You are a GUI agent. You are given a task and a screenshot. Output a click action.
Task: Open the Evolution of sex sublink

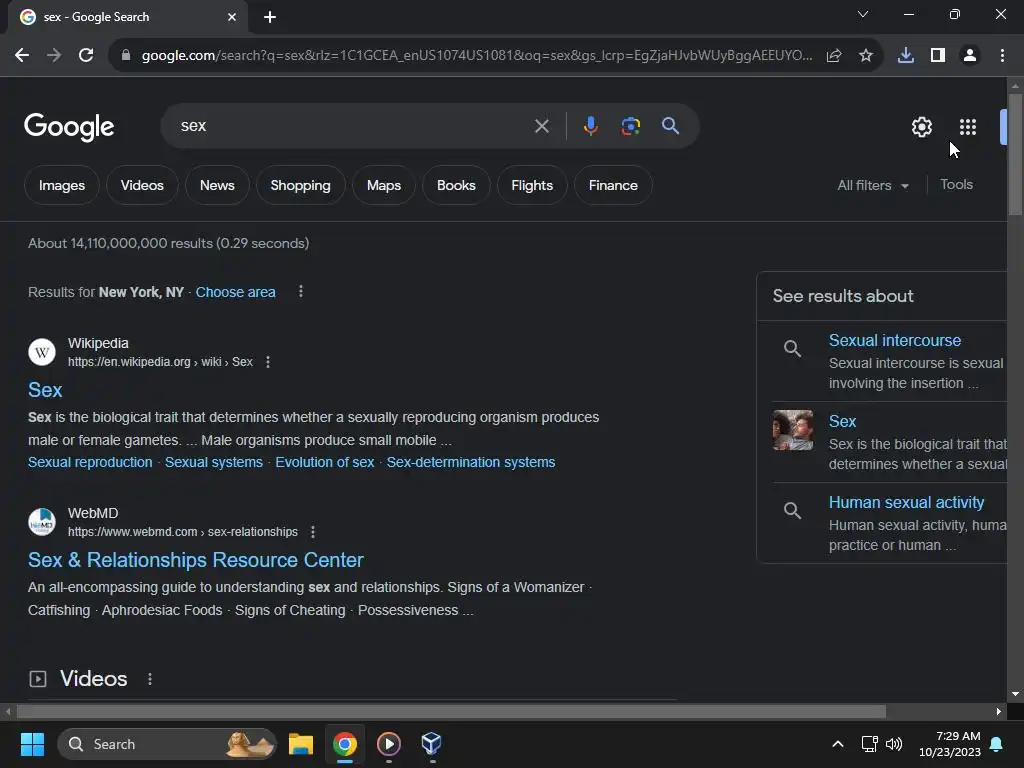325,462
